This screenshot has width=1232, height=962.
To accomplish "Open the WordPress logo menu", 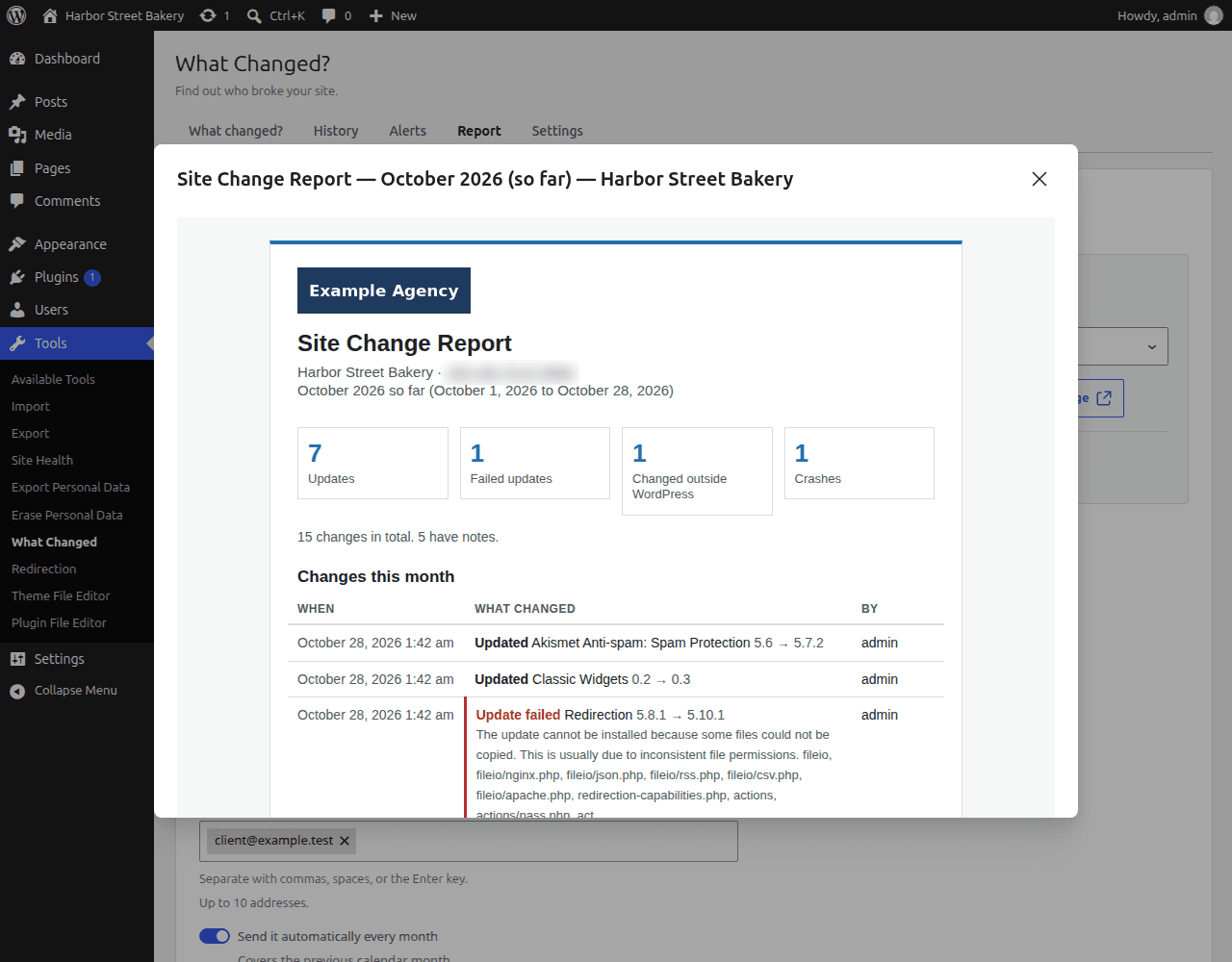I will click(16, 15).
